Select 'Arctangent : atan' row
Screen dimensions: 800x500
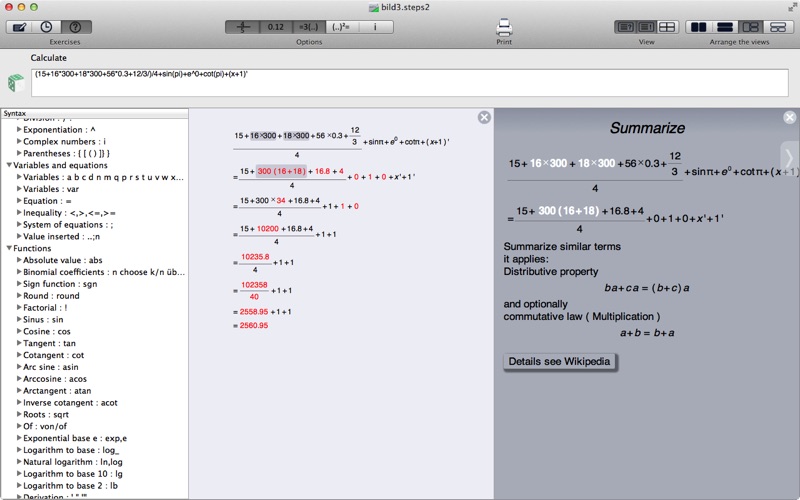click(x=94, y=391)
